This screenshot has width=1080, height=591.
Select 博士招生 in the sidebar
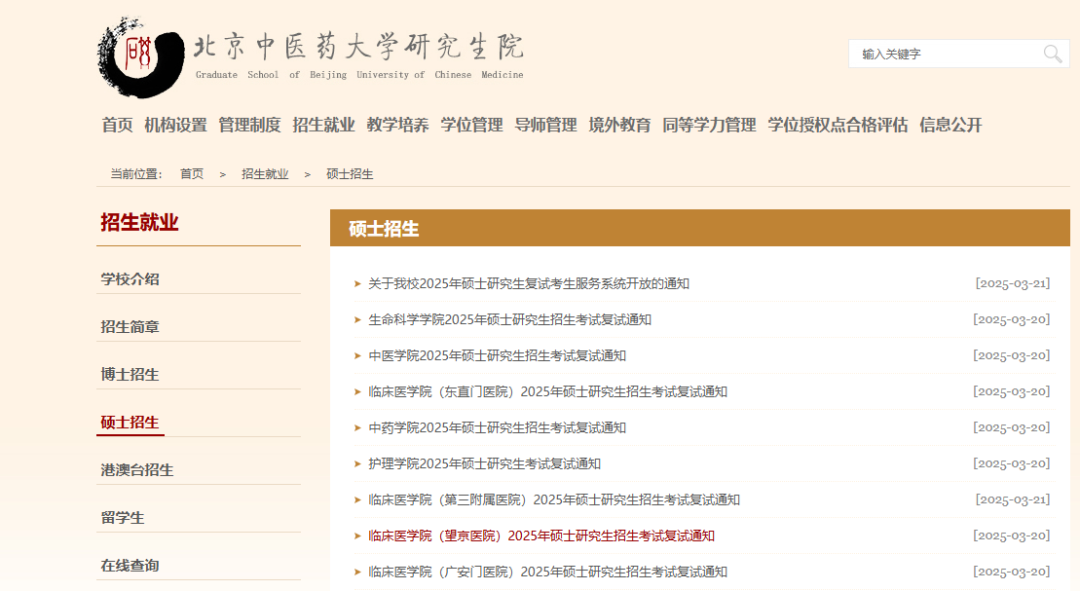[130, 375]
